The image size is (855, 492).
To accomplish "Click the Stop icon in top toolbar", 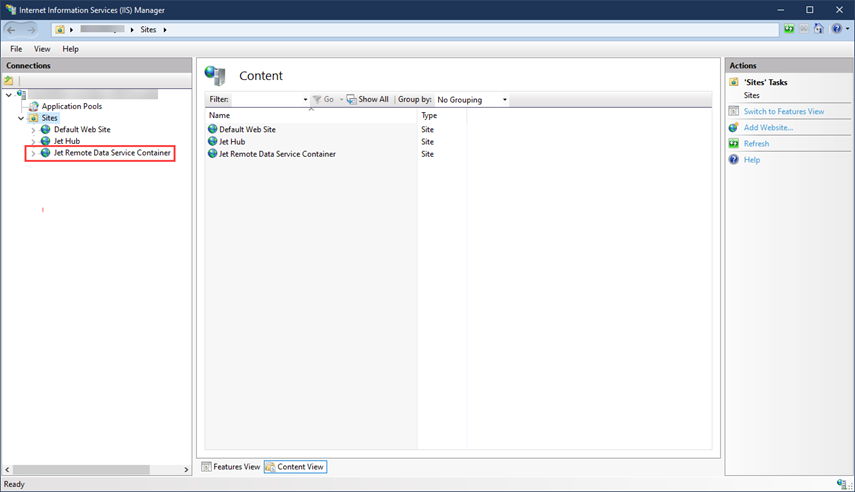I will [804, 29].
